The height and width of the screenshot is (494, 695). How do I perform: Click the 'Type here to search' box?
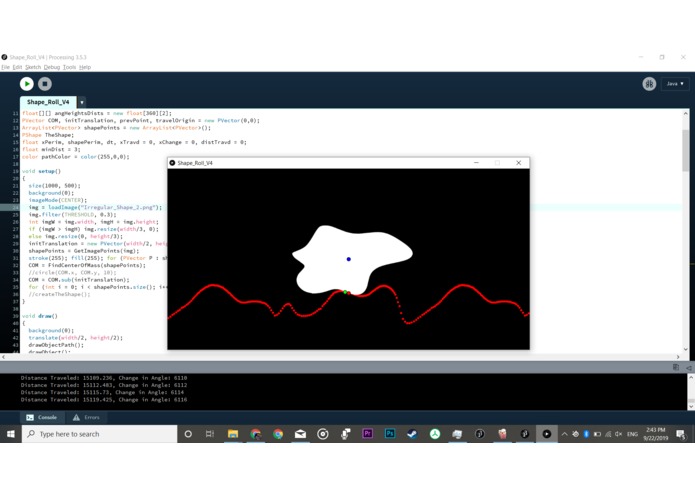pos(100,434)
